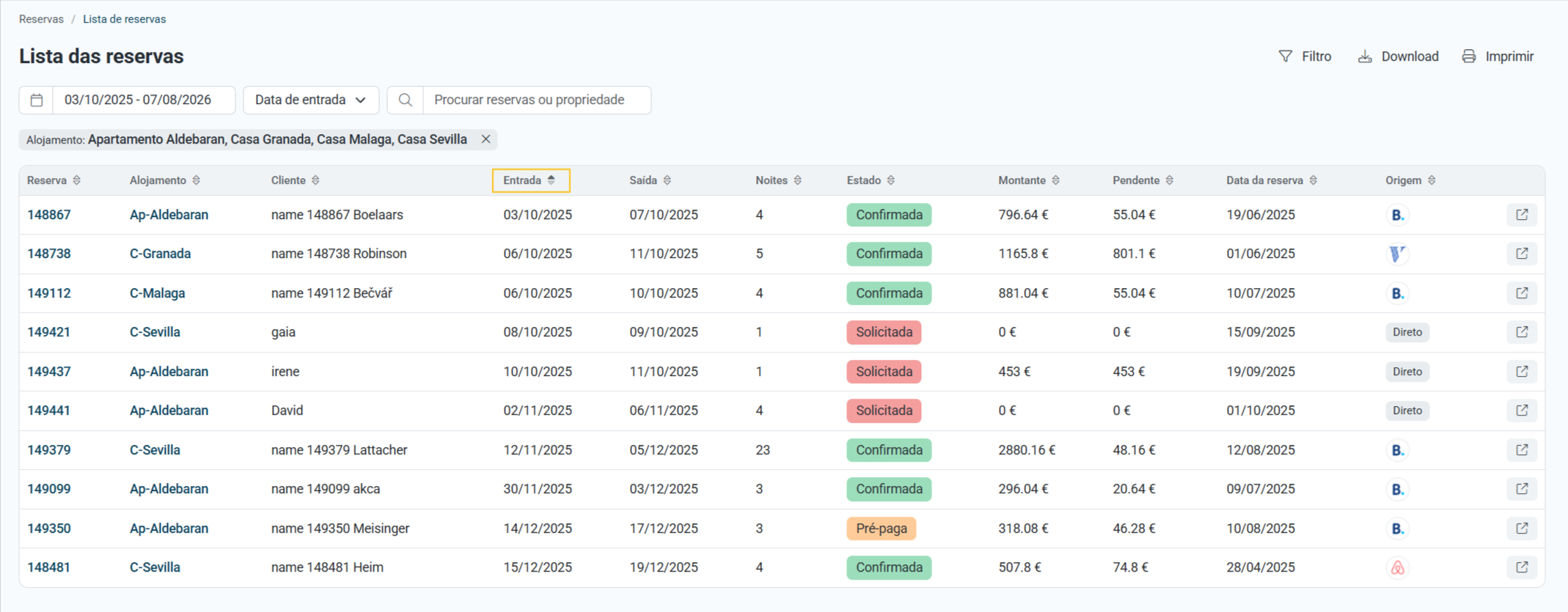Select pending amount 801.1 €
1568x612 pixels.
tap(1134, 254)
